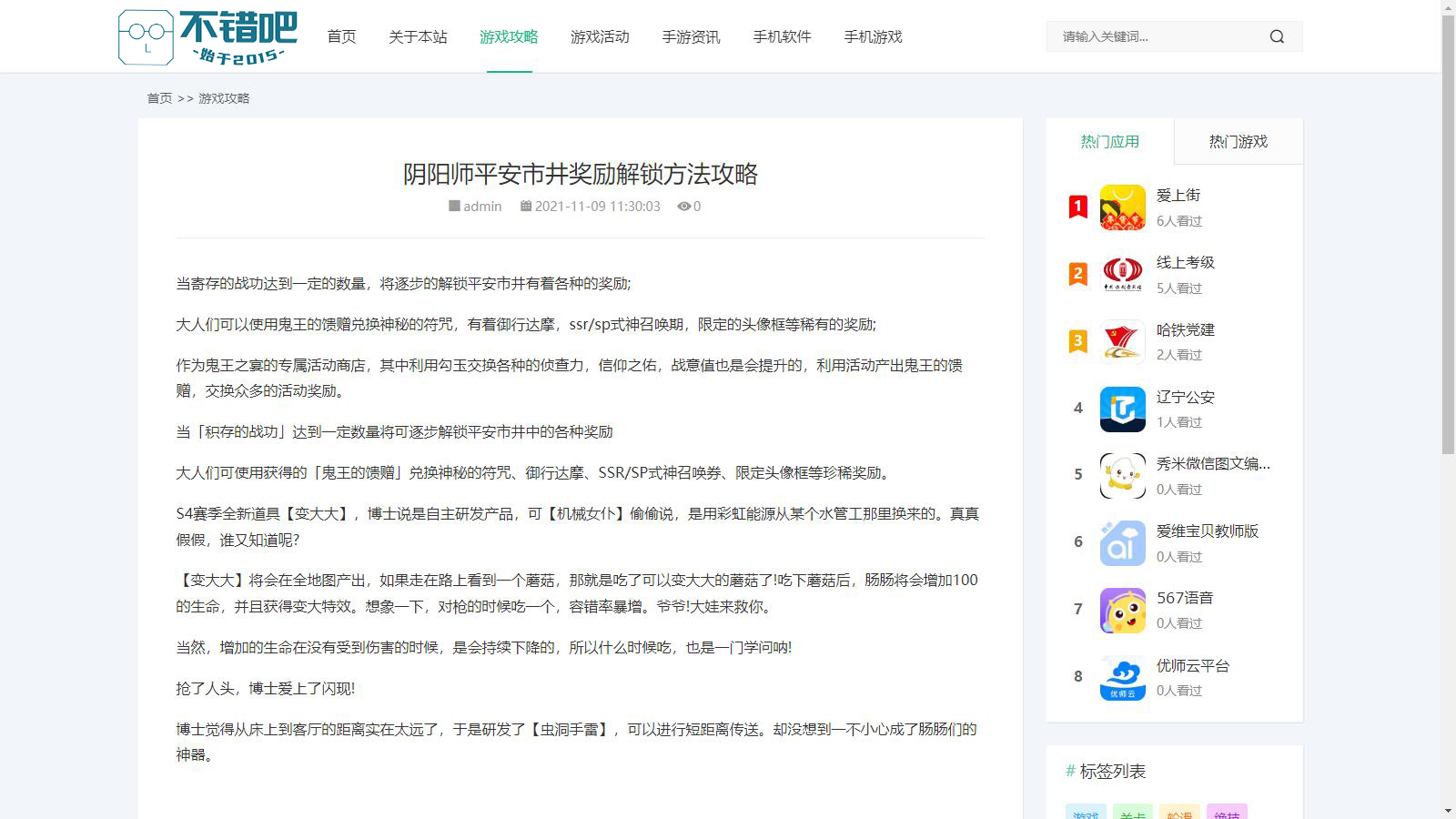Open the 秀米微信图文编辑 app icon
Screen dimensions: 1456x819
pyautogui.click(x=1122, y=475)
